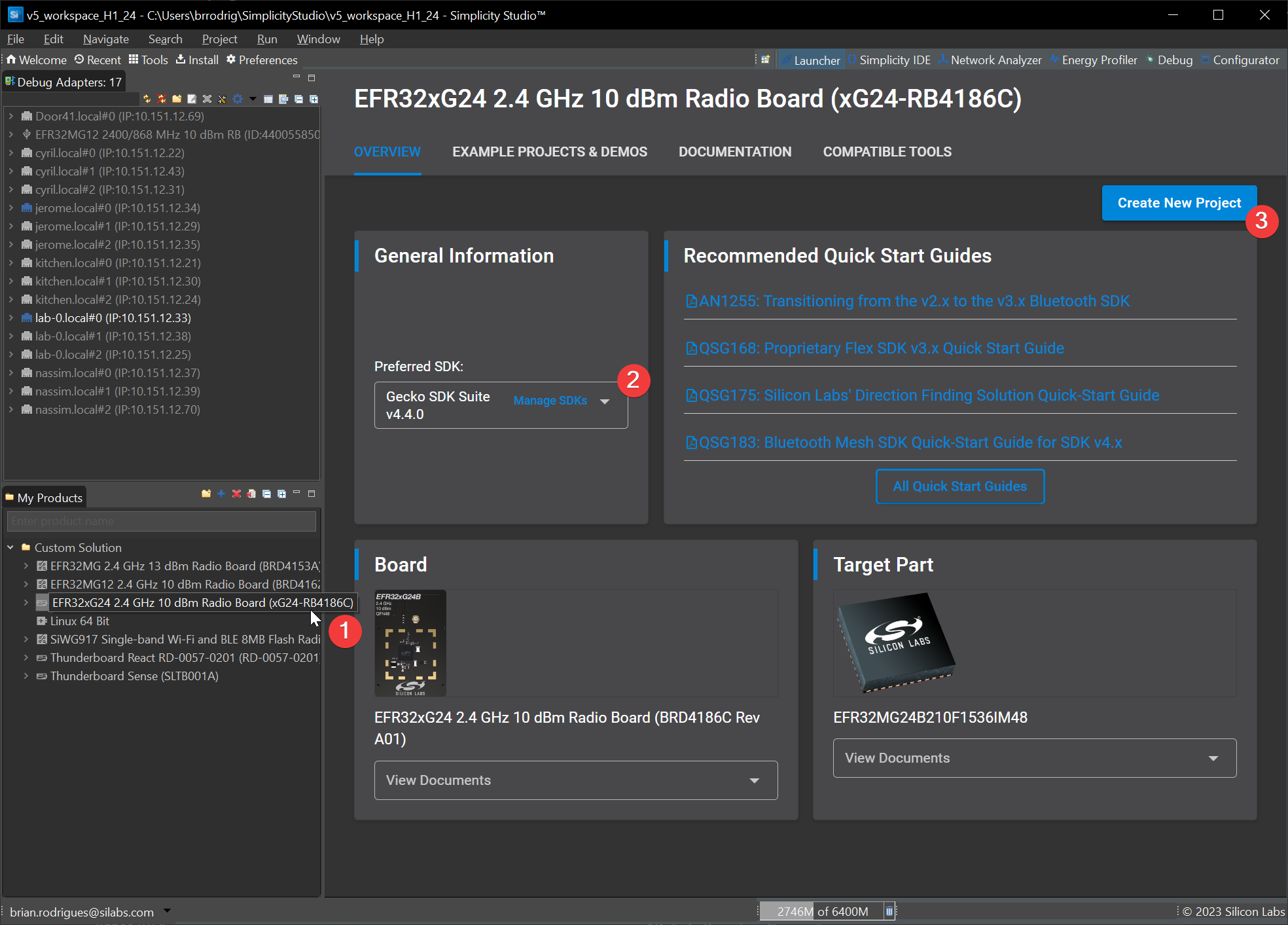Screen dimensions: 1288x925
Task: Click the heap garbage collector trash icon
Action: pos(889,911)
